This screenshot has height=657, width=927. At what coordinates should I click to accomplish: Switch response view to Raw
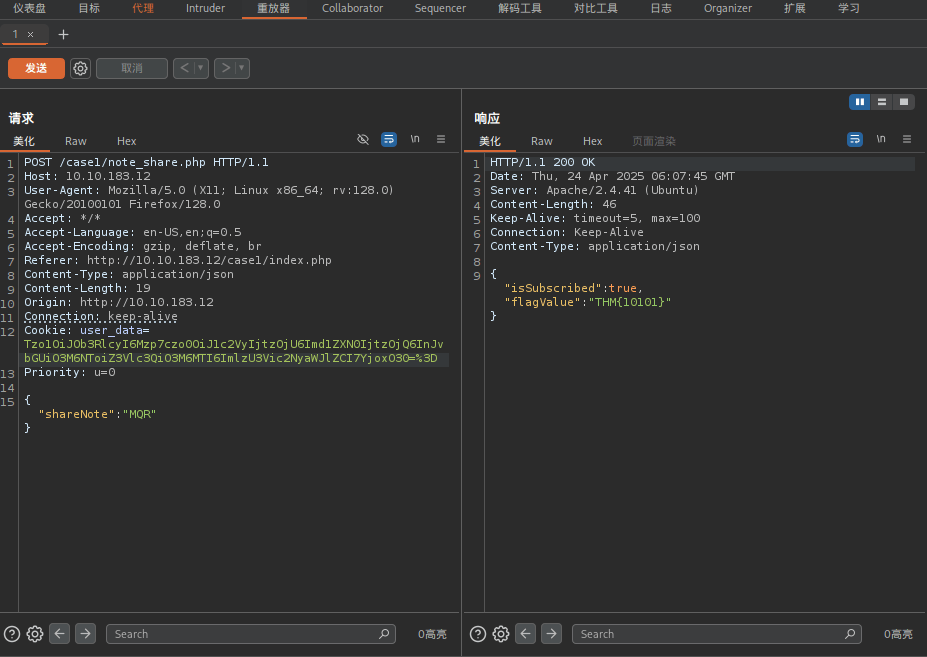(542, 141)
